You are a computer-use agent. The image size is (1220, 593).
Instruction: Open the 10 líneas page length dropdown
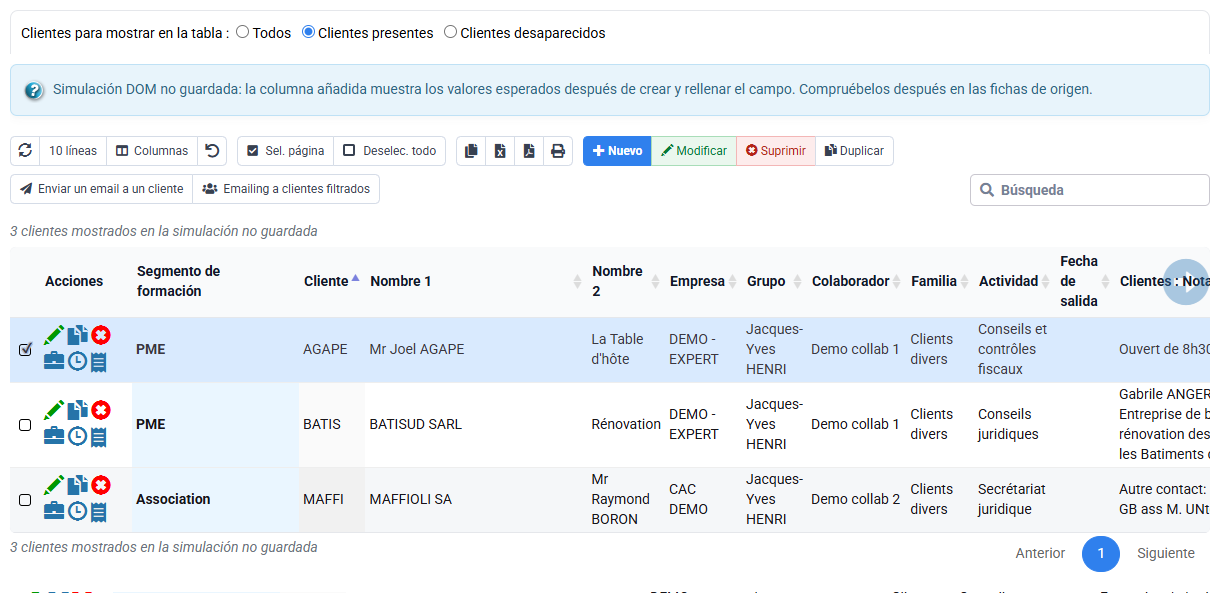coord(73,151)
